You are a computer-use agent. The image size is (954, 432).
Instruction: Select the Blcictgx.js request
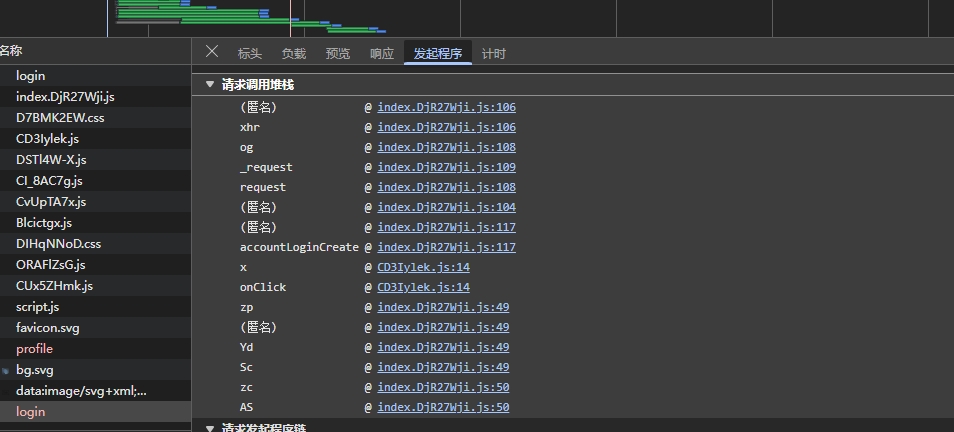tap(96, 223)
